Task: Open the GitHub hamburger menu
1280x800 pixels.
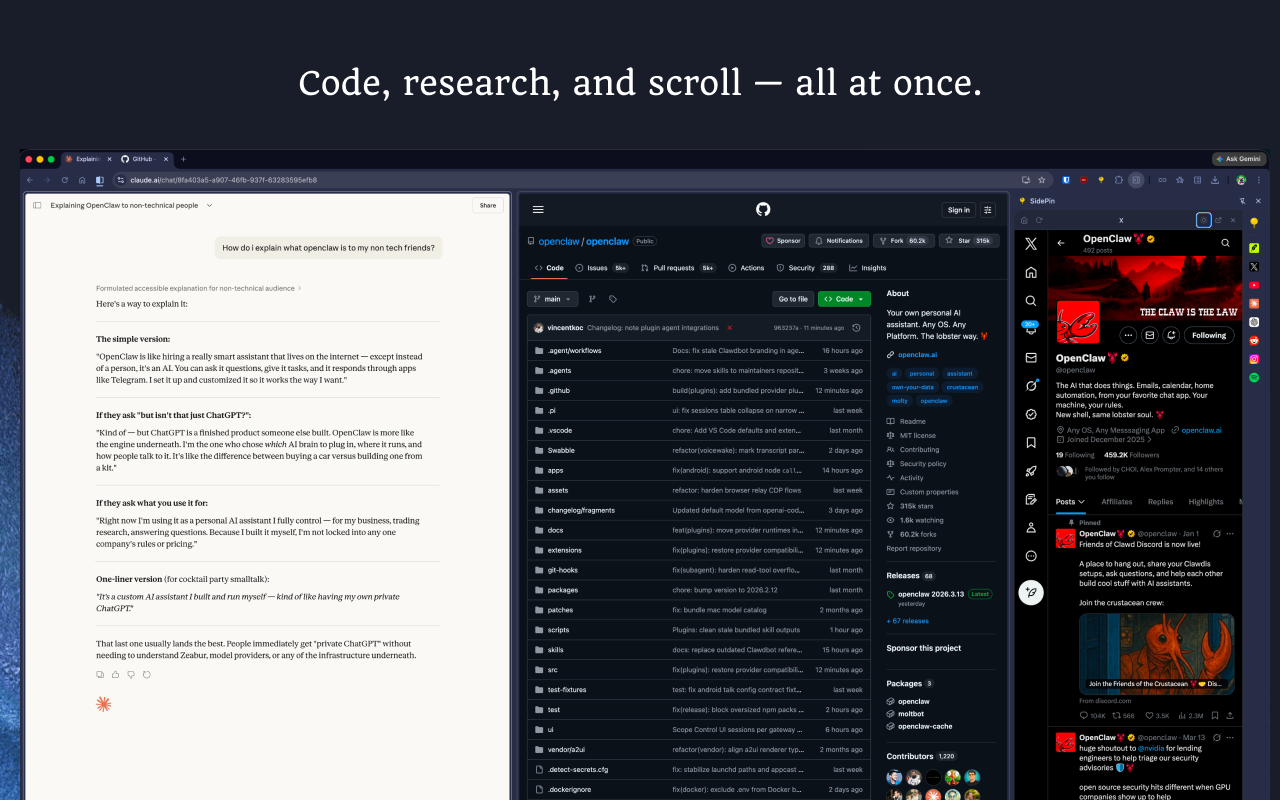Action: pos(538,210)
